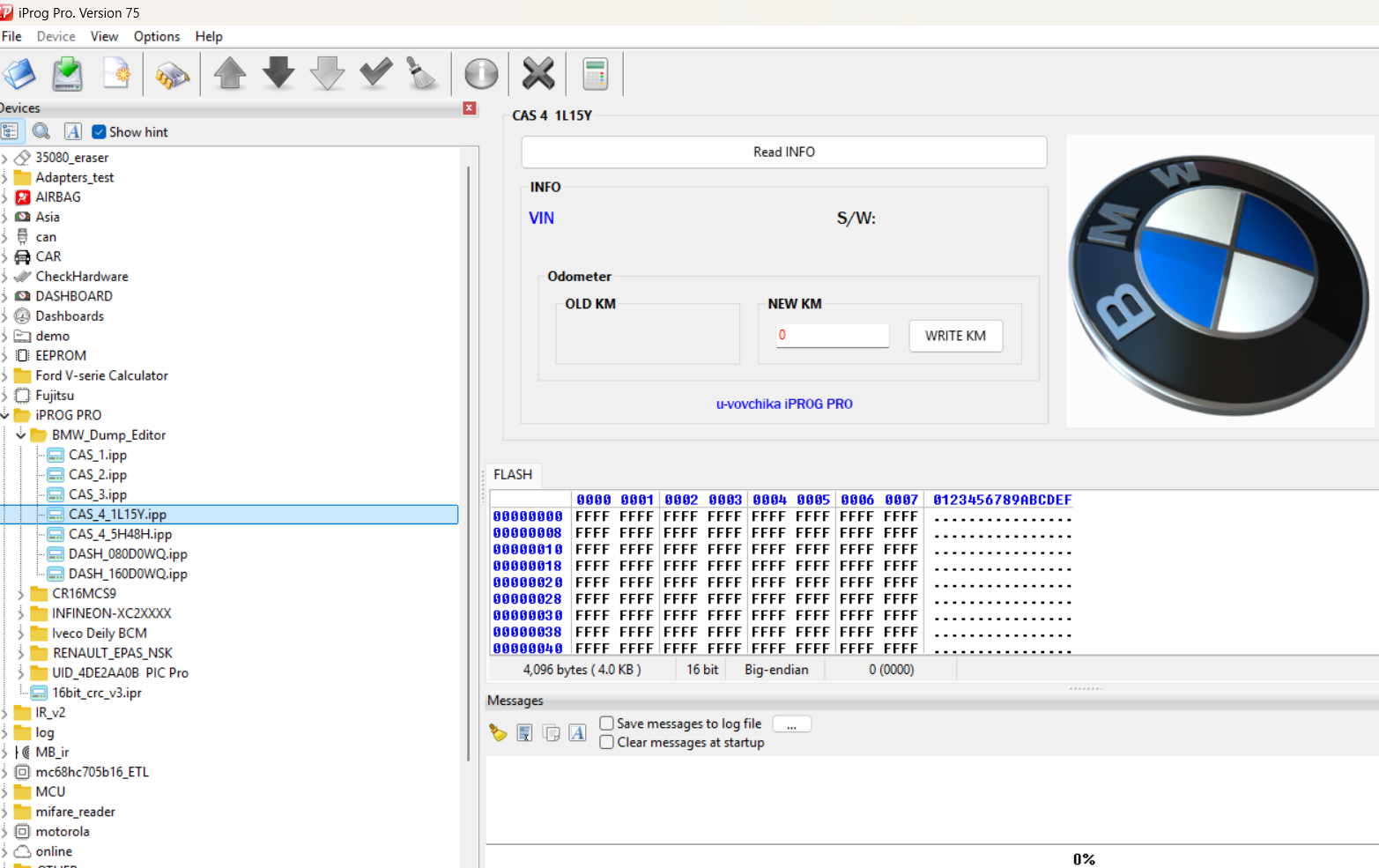Click the chip icon in toolbar
Viewport: 1379px width, 868px height.
coord(172,75)
